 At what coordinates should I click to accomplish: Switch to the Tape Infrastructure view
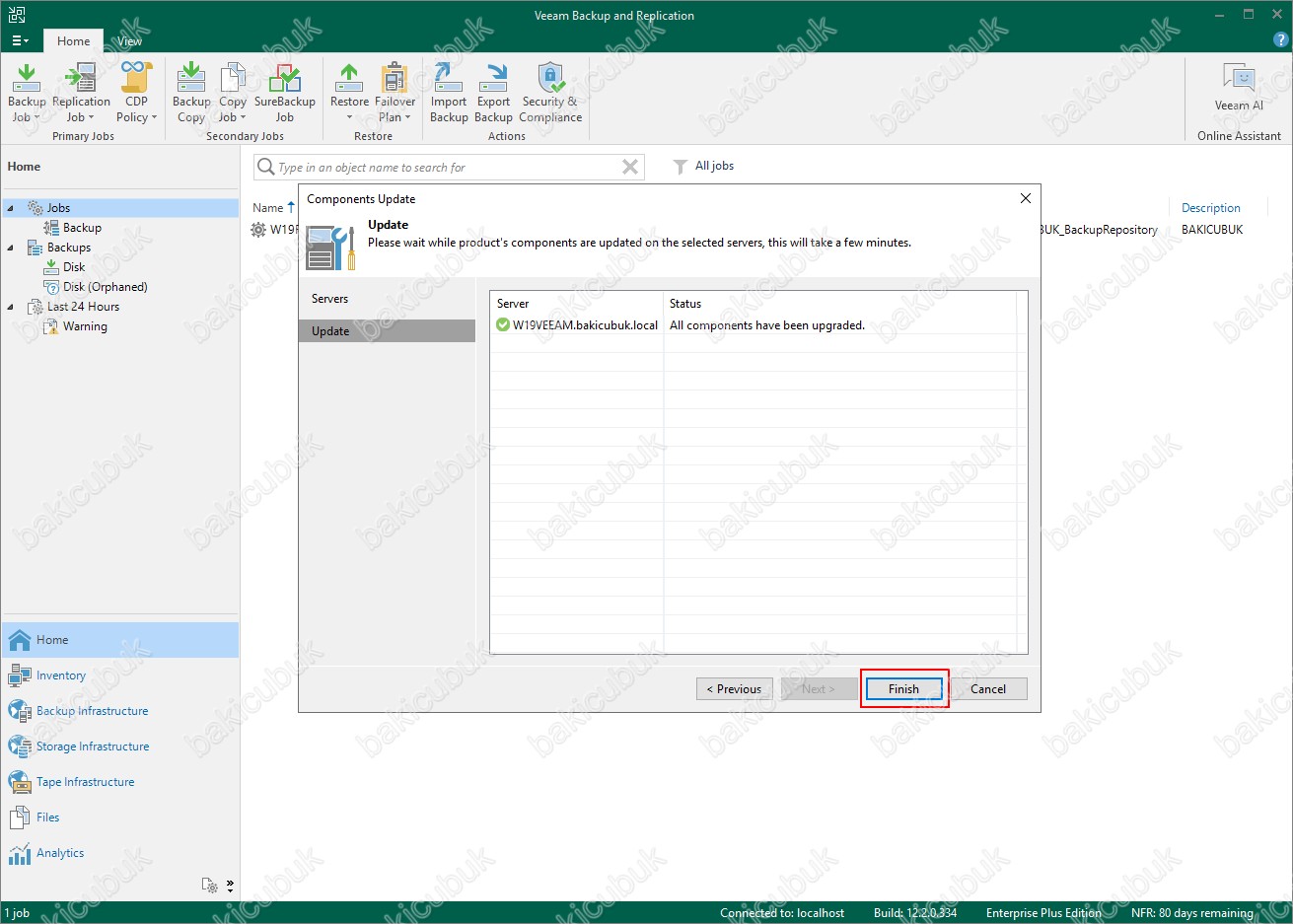(120, 782)
